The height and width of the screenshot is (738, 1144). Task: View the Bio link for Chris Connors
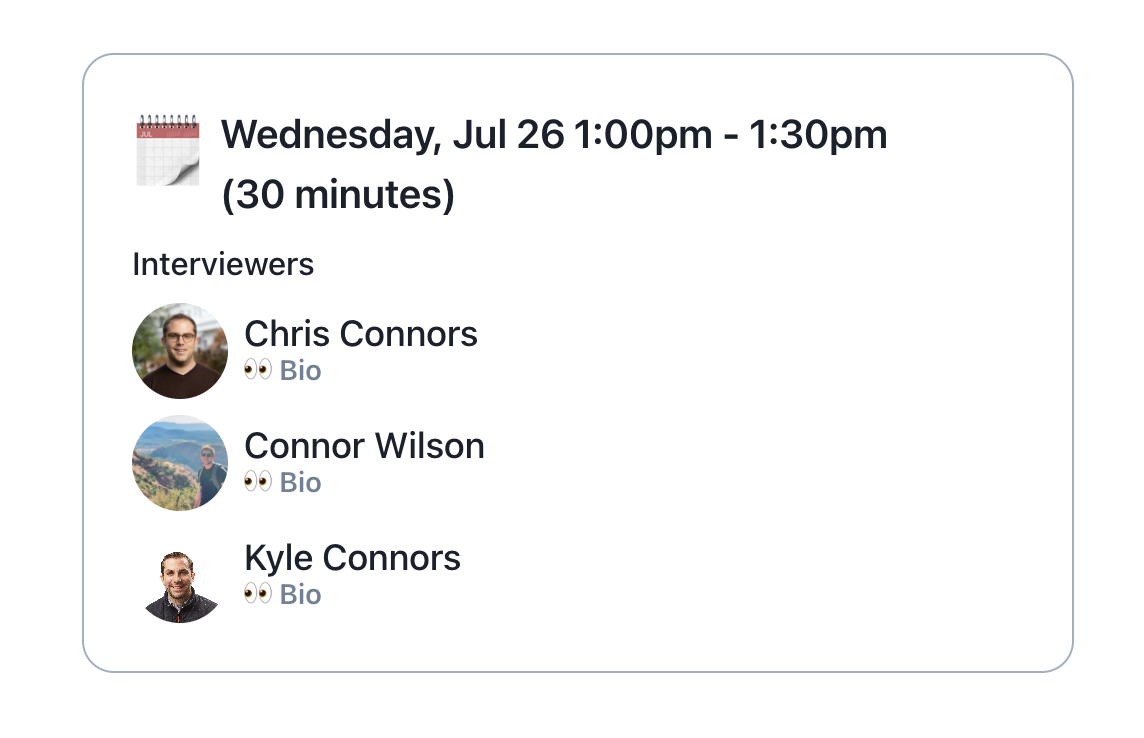300,371
